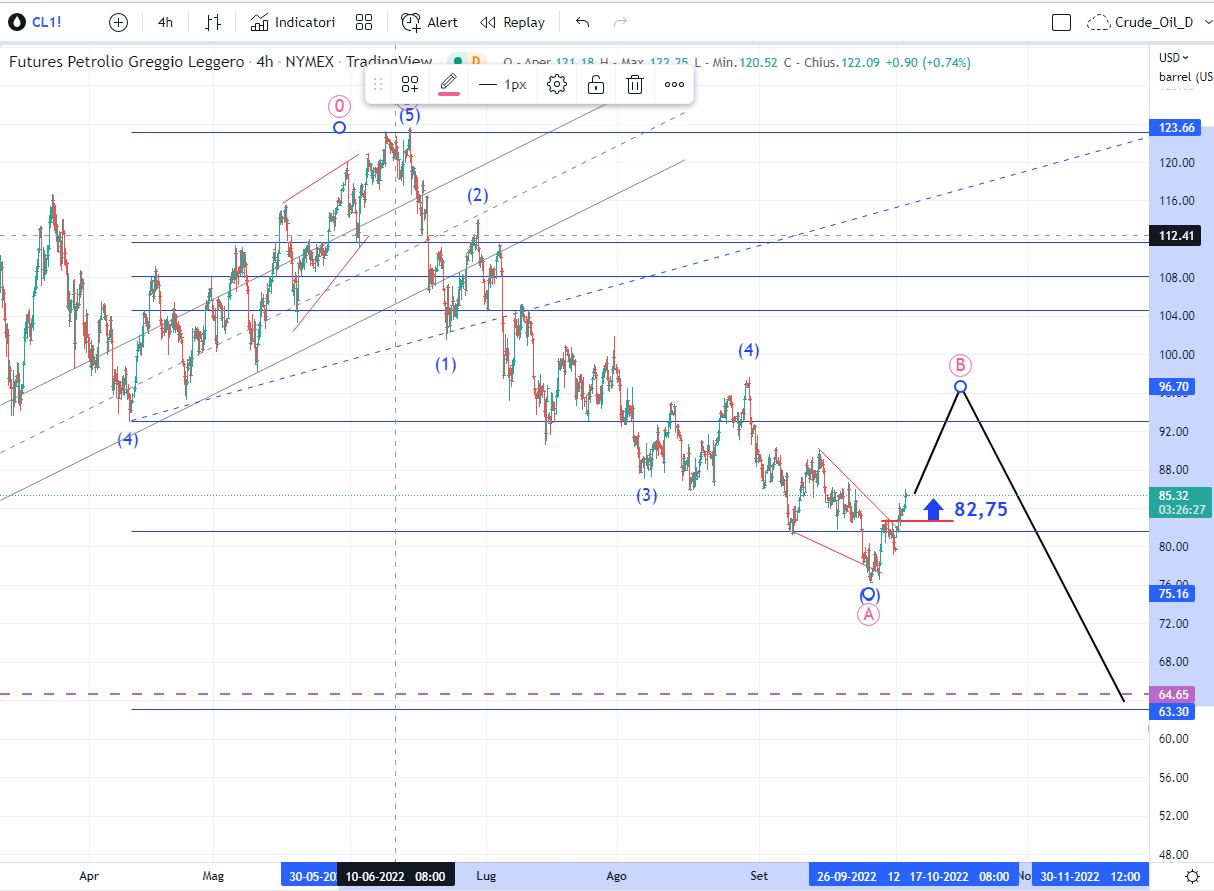Open indicator templates grid icon

coord(364,22)
